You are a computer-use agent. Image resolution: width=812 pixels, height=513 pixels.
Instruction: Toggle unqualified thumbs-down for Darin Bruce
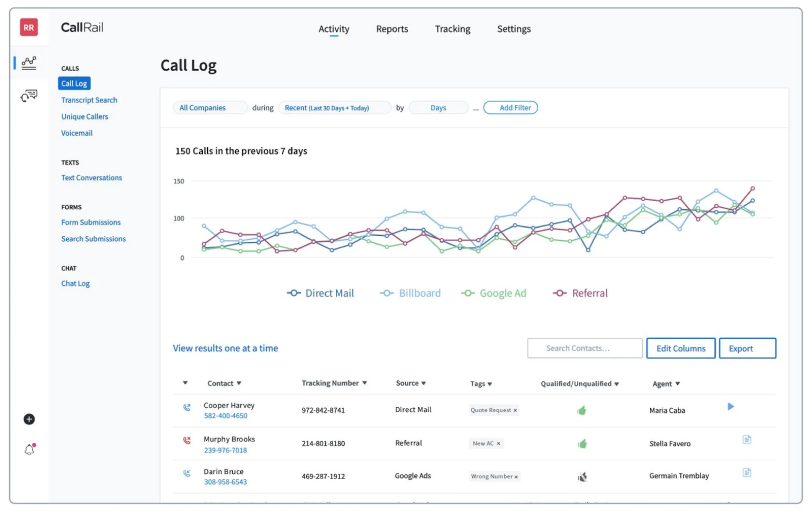(x=582, y=476)
